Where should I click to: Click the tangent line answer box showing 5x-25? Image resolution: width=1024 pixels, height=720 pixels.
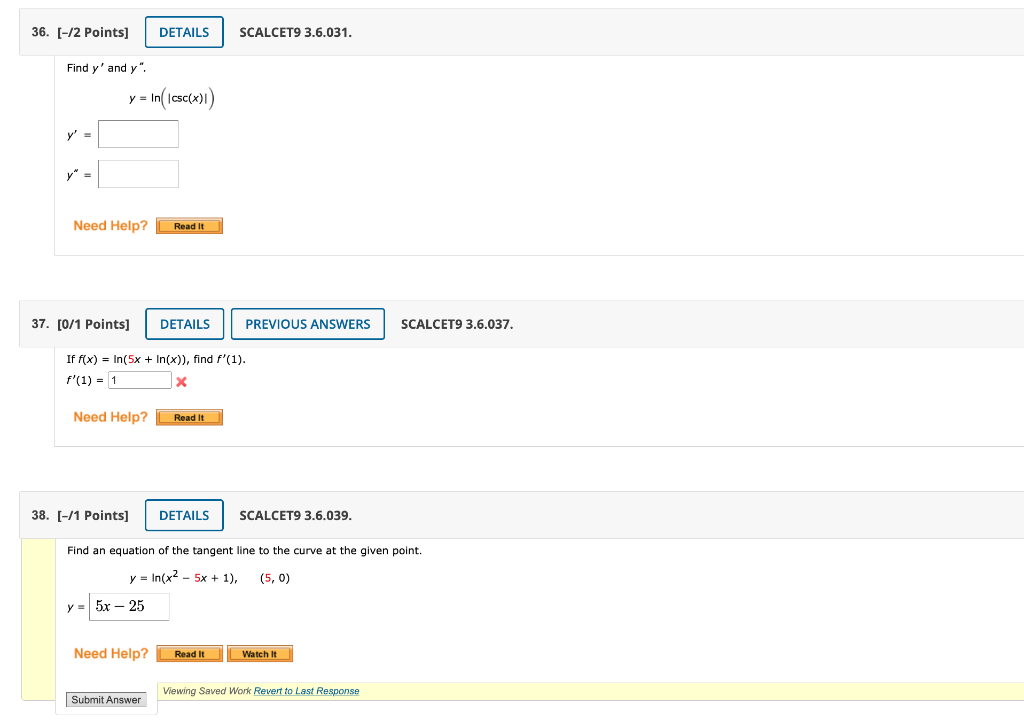[128, 606]
